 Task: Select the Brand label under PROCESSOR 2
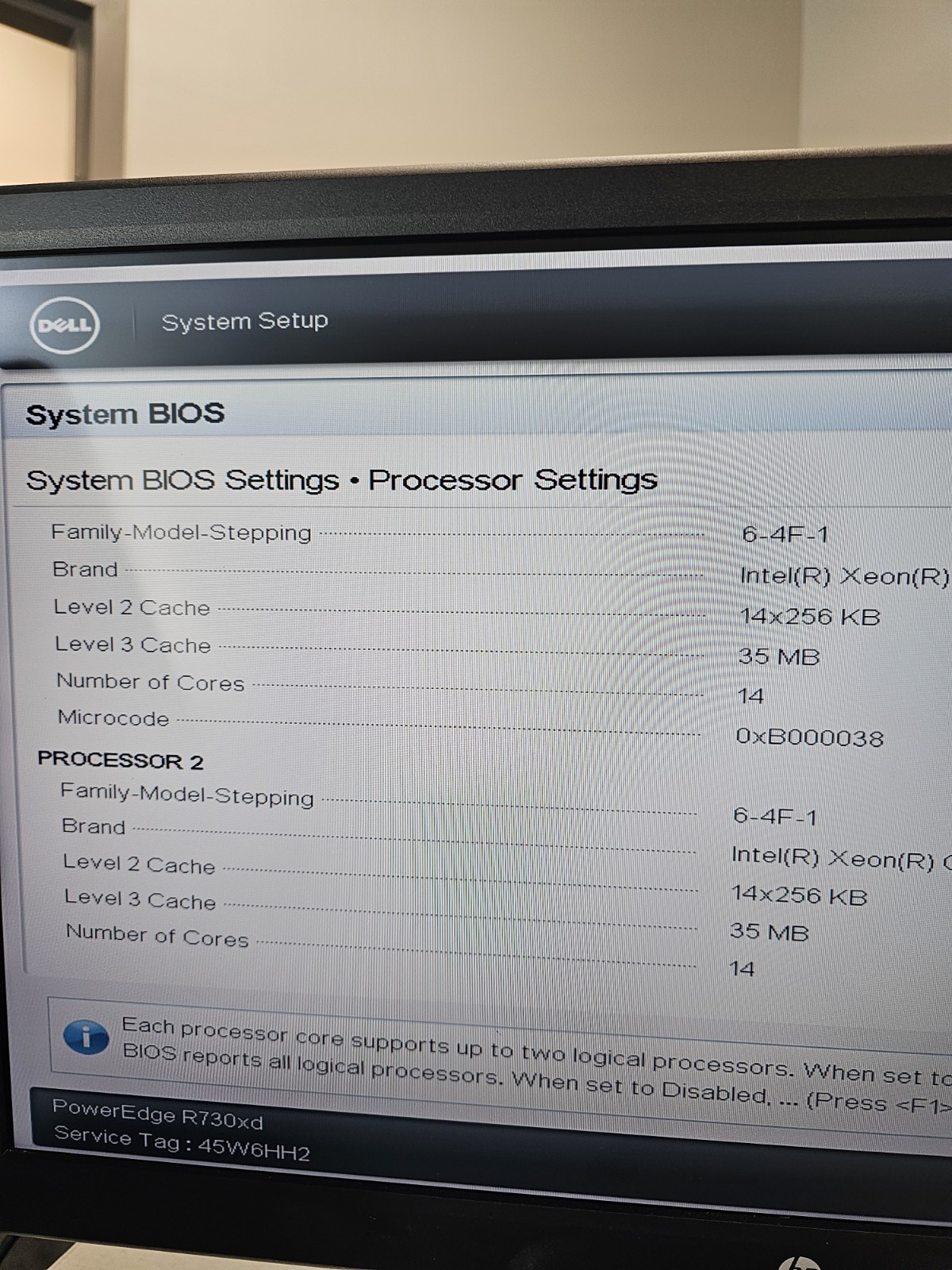[94, 826]
